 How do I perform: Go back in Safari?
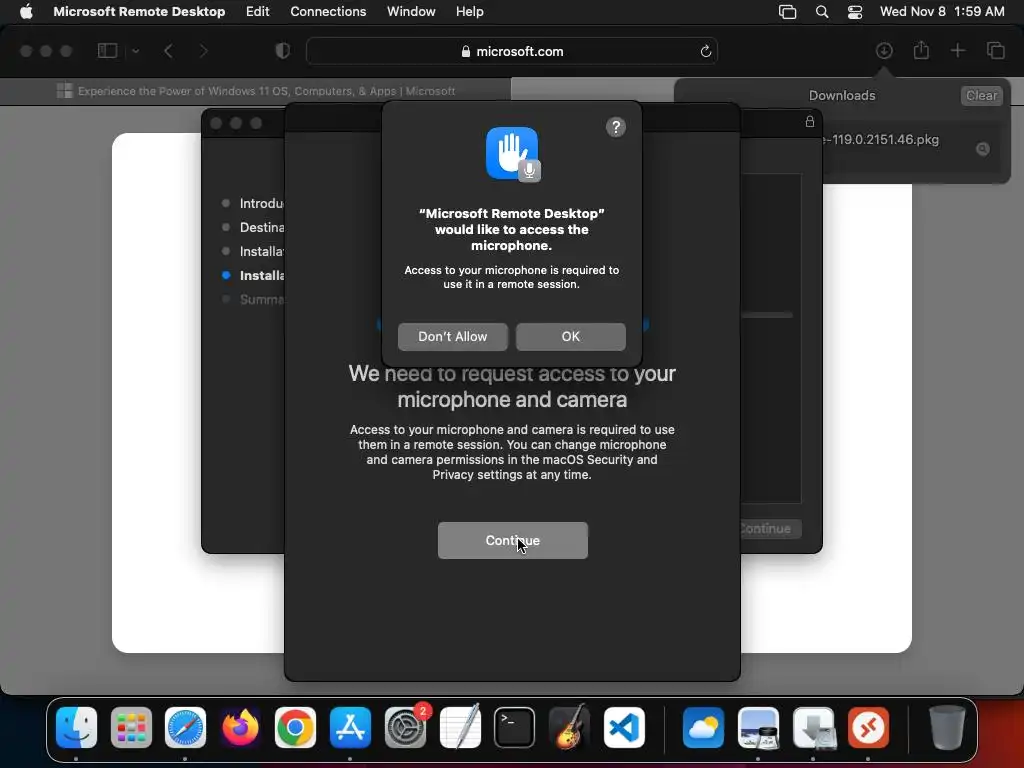168,51
